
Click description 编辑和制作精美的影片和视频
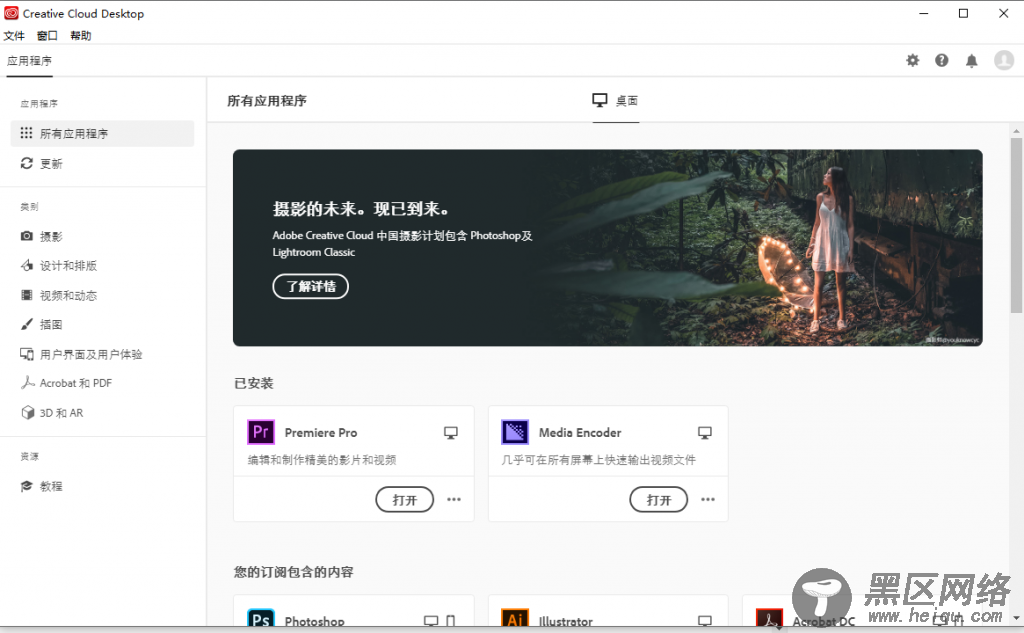[322, 460]
